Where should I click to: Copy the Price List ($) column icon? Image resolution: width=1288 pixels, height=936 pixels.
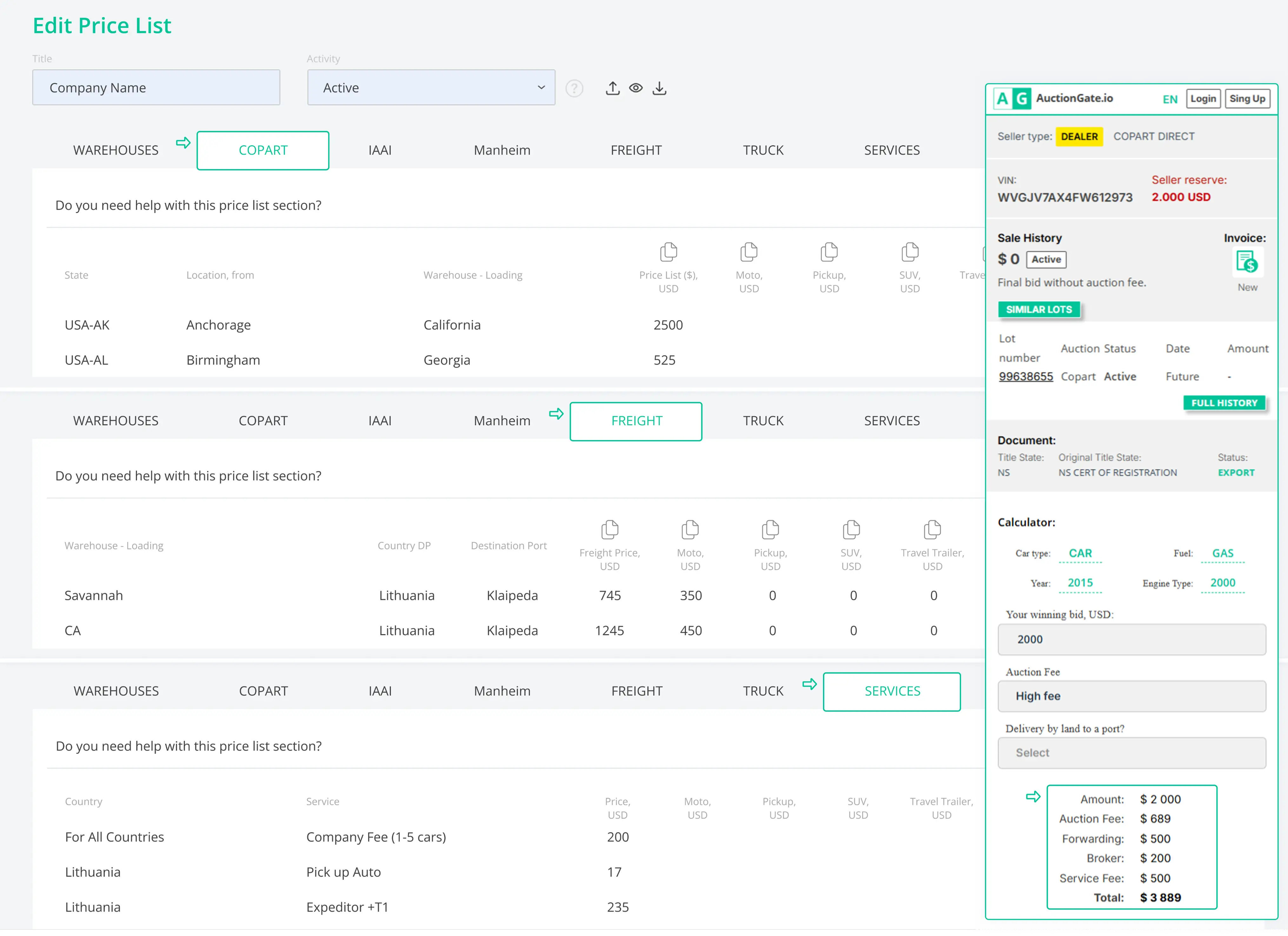click(x=668, y=252)
